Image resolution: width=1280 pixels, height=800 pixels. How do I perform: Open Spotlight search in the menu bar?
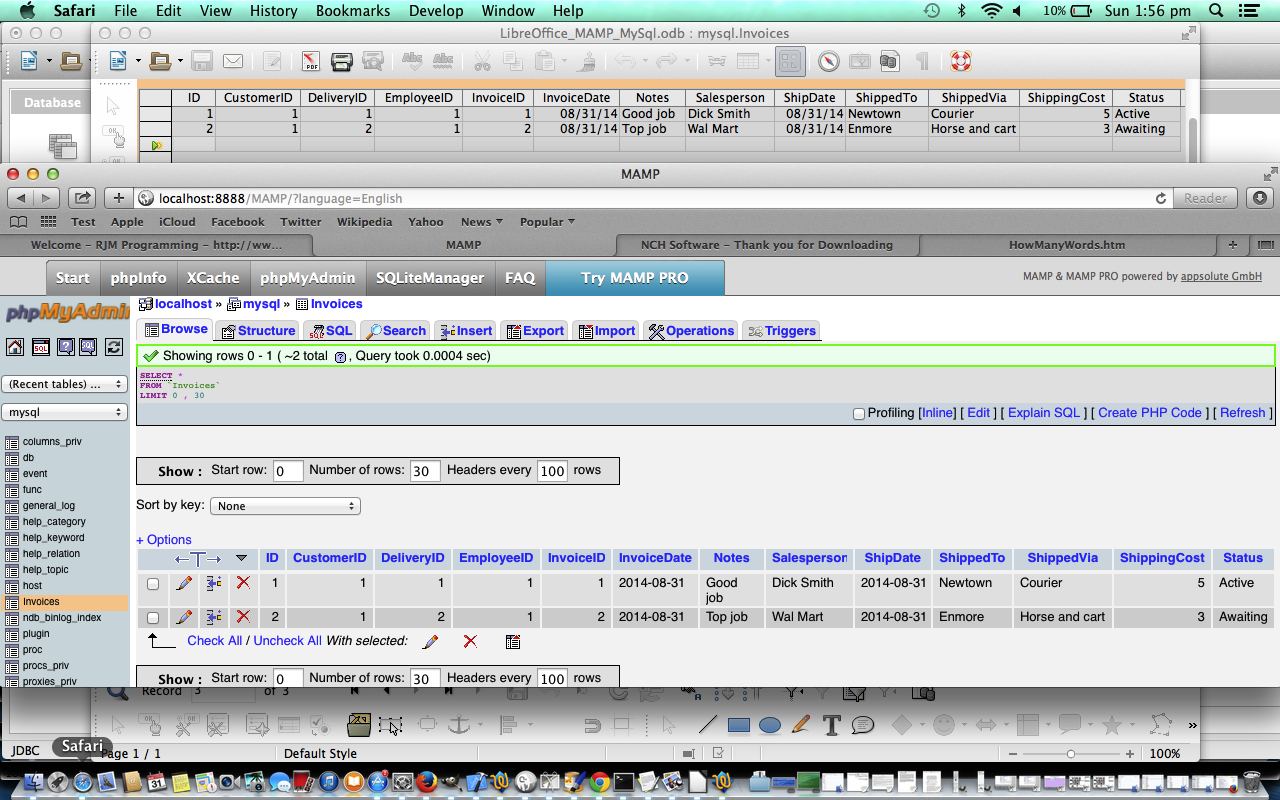pyautogui.click(x=1216, y=11)
